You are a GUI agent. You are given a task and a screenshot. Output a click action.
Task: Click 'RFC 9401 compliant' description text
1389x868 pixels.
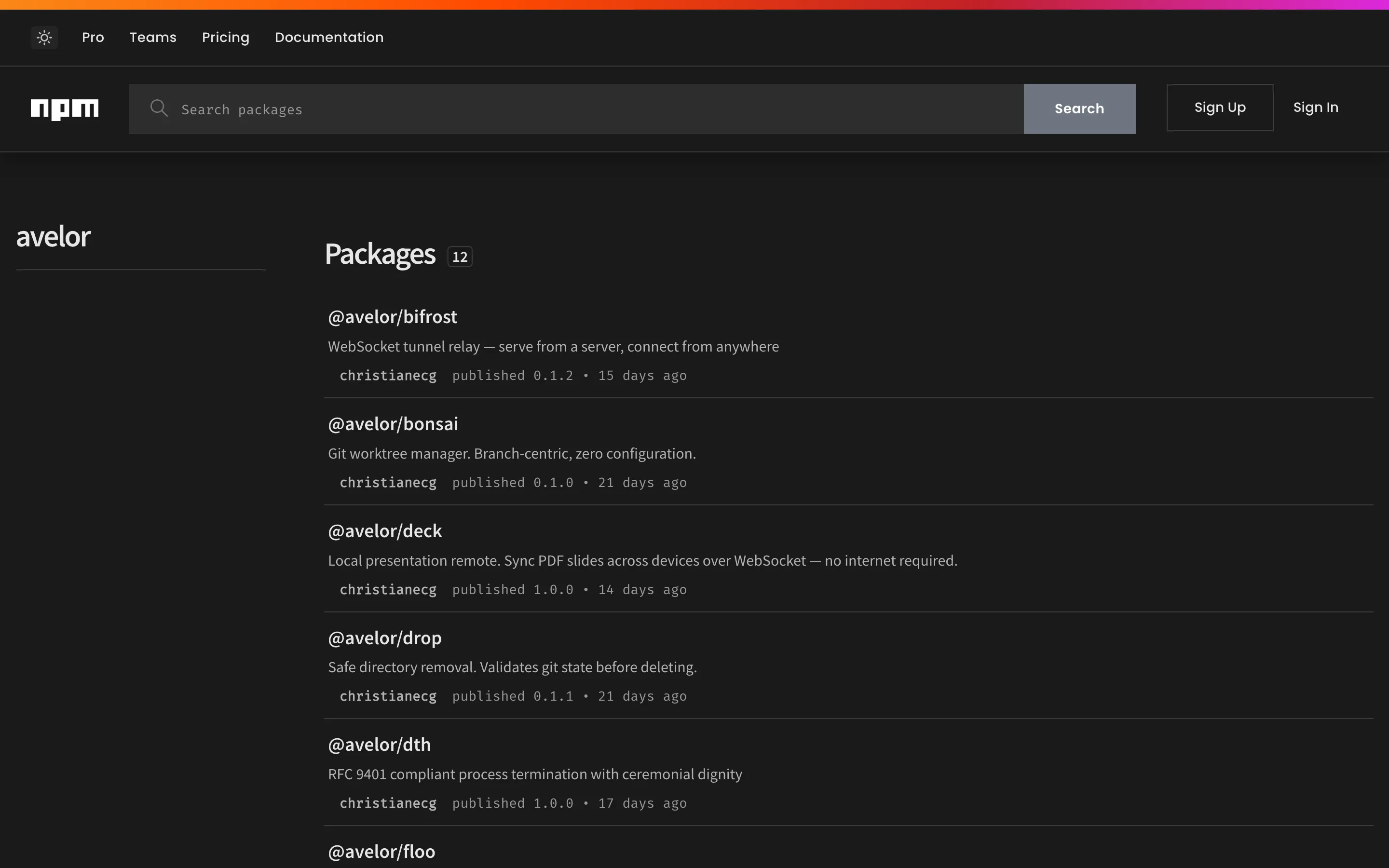pyautogui.click(x=535, y=774)
